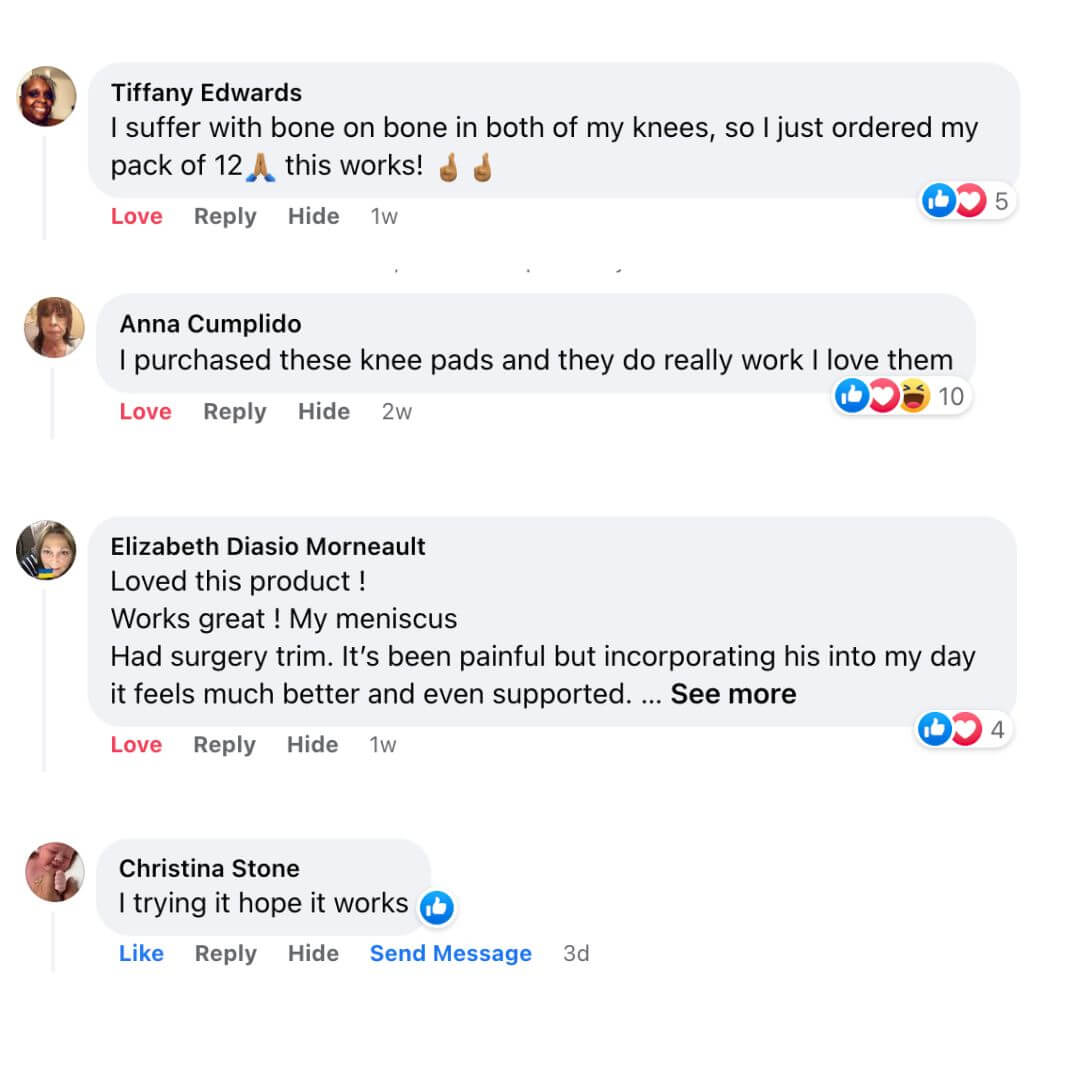The height and width of the screenshot is (1080, 1080).
Task: Click reaction icons on Tiffany Edwards' comment
Action: (x=954, y=202)
